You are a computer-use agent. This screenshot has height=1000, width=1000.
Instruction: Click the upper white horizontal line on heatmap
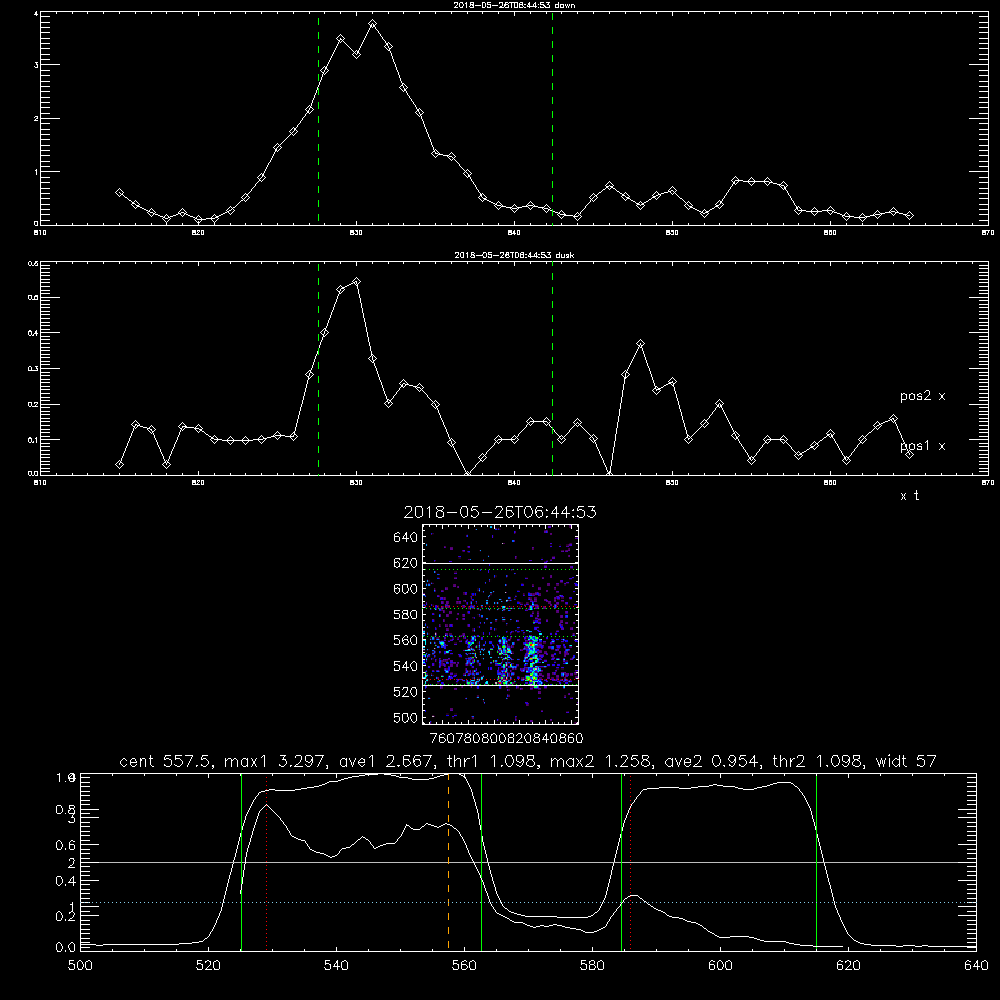501,563
